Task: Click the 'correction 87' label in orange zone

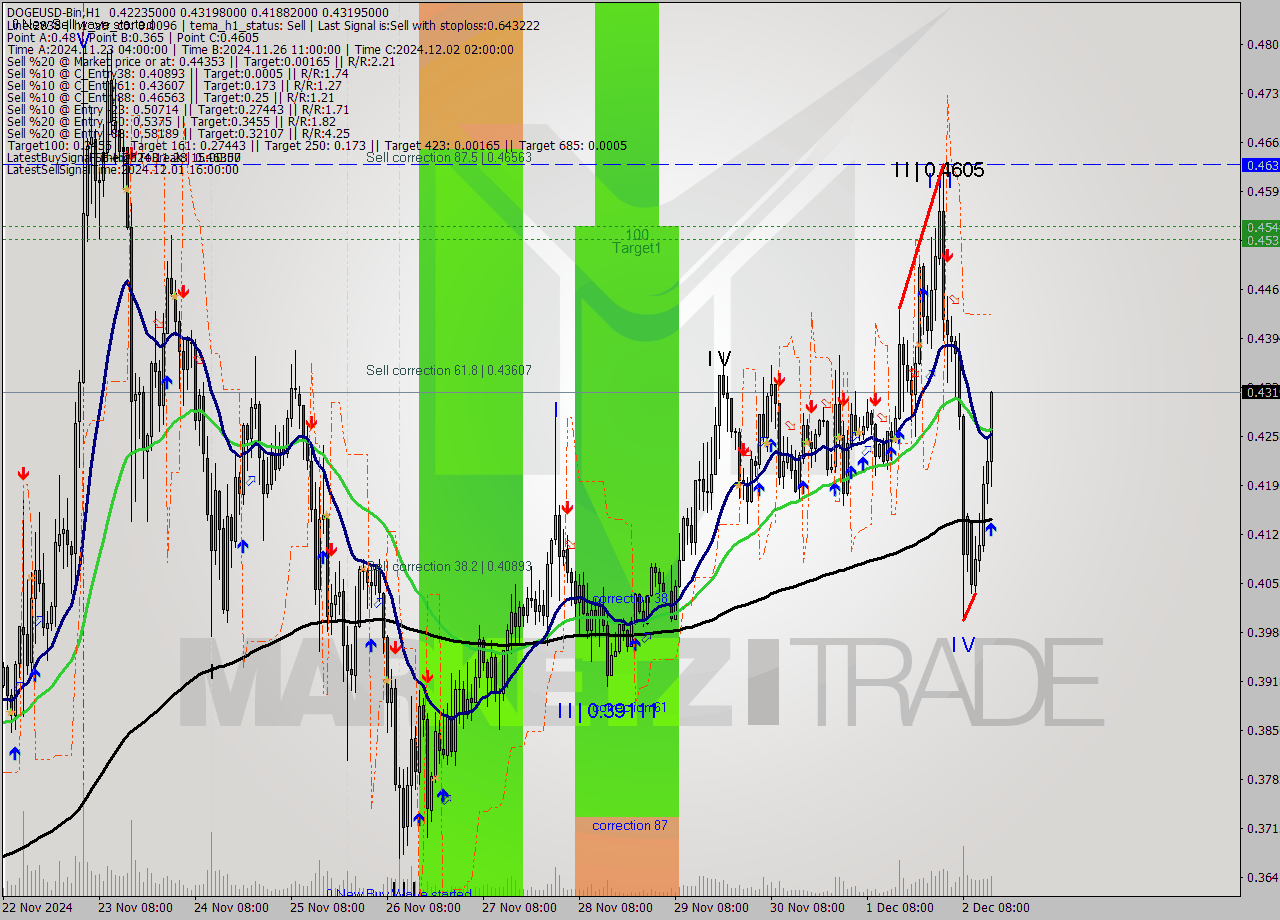Action: [630, 825]
